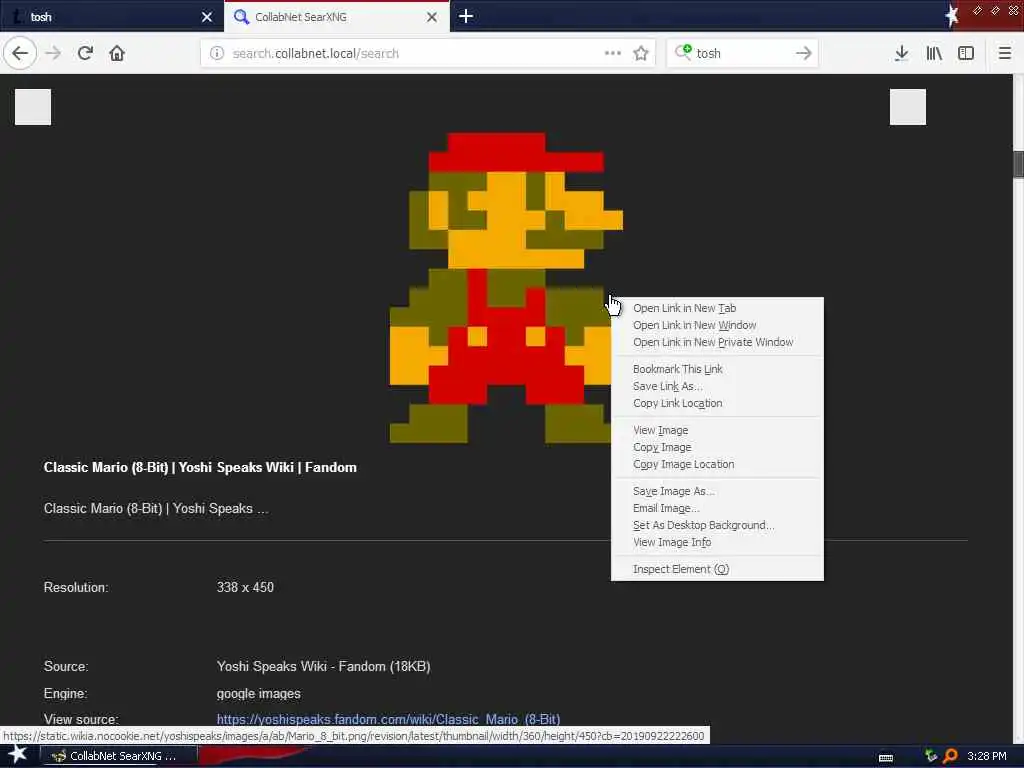
Task: Close the CollabNet SearXNG tab
Action: point(432,17)
